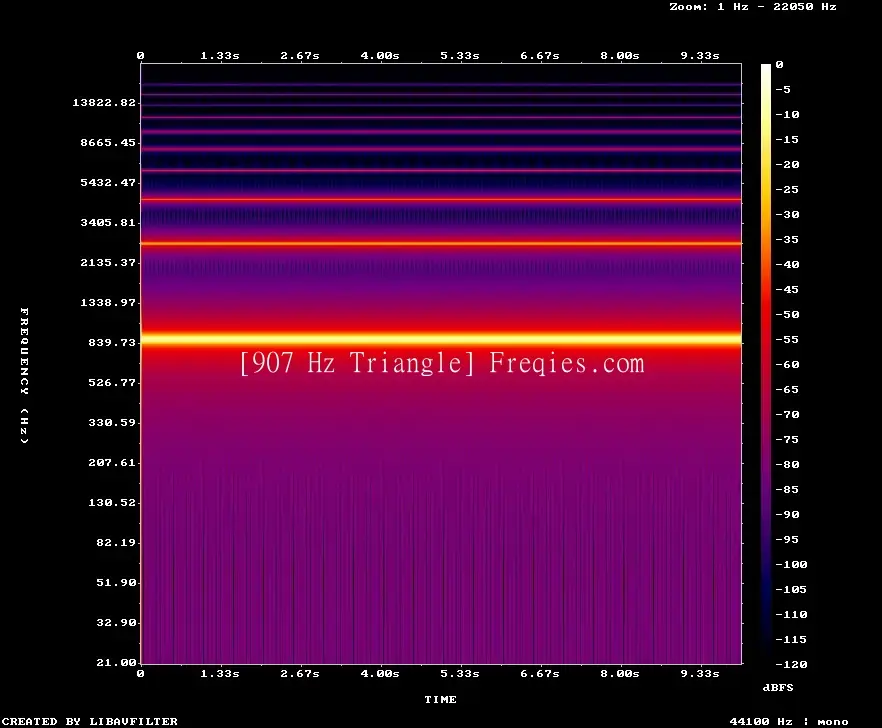Click frequency label 330.59
This screenshot has height=728, width=882.
pyautogui.click(x=112, y=423)
